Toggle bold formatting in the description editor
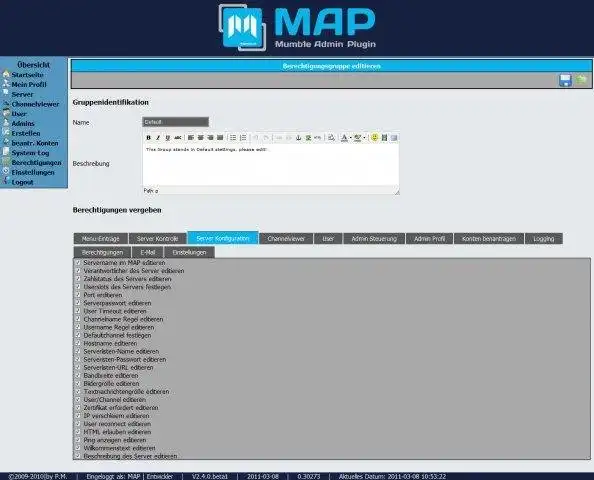The width and height of the screenshot is (594, 480). [148, 138]
